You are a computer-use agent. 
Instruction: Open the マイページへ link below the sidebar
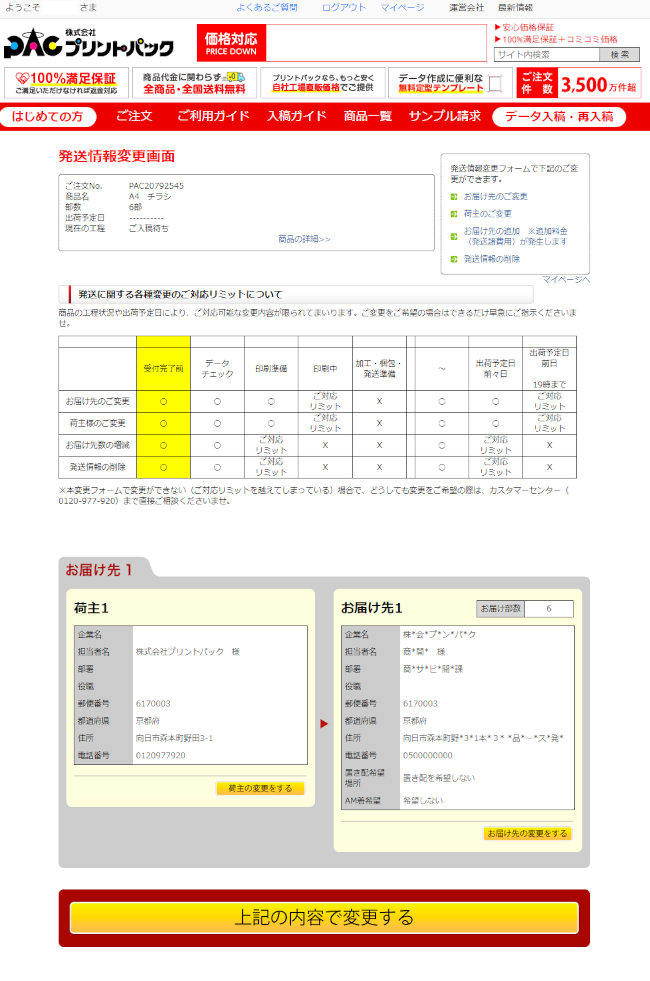[x=566, y=279]
